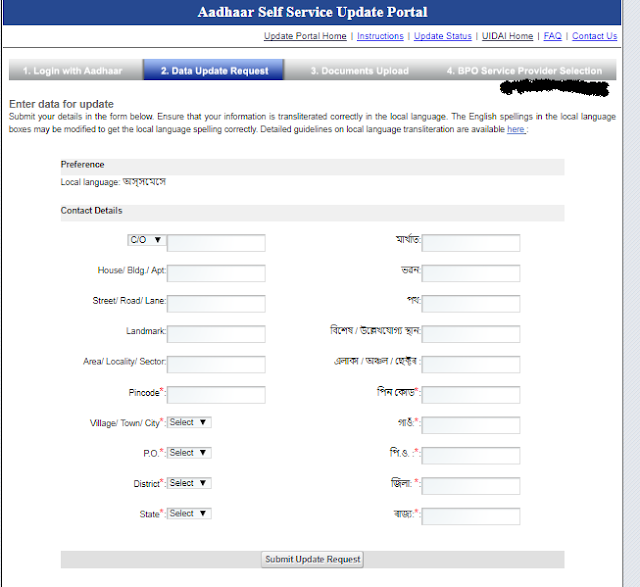Click the Contact Details section header

[x=312, y=213]
